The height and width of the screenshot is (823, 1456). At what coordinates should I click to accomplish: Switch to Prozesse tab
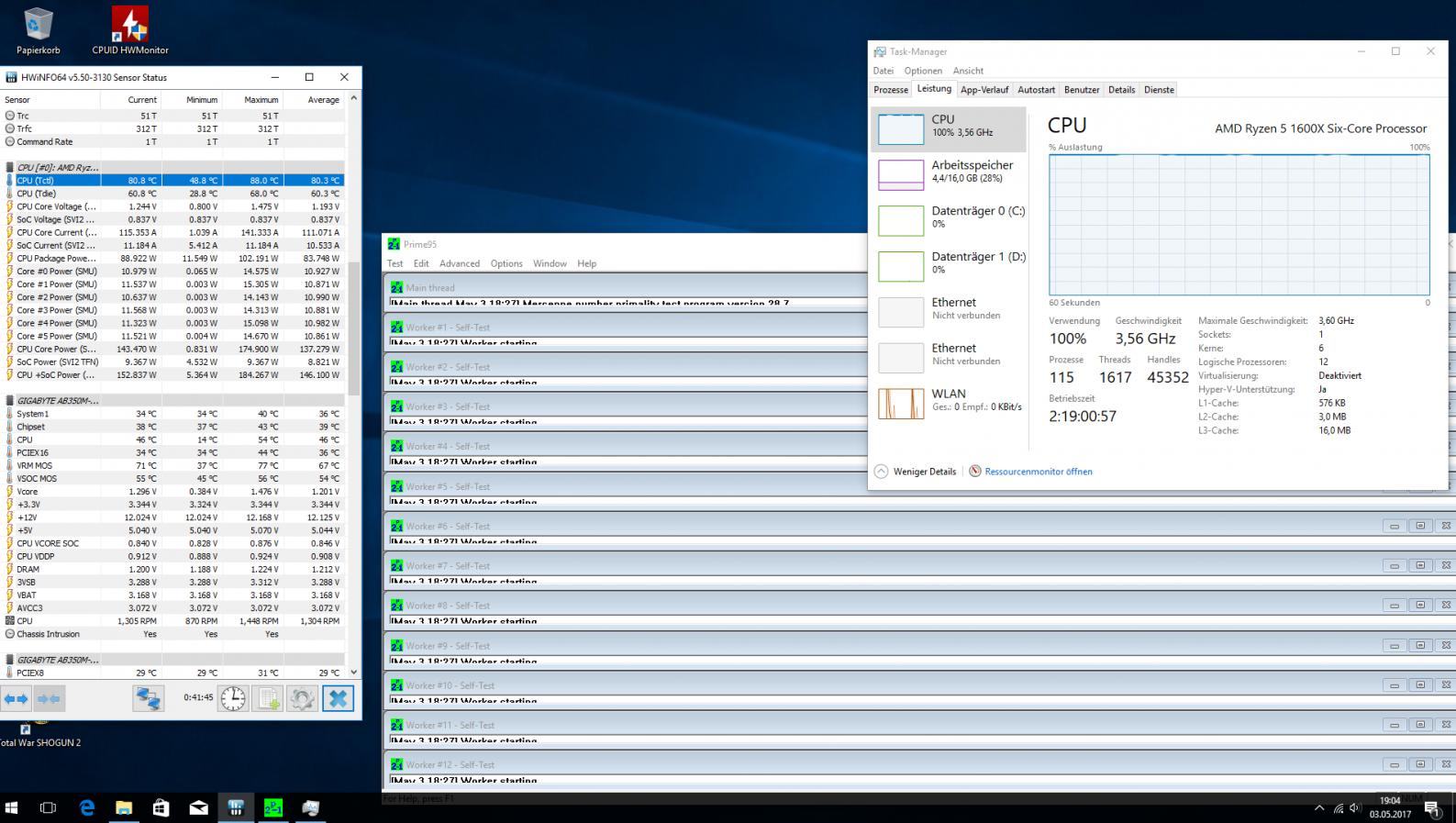tap(891, 90)
